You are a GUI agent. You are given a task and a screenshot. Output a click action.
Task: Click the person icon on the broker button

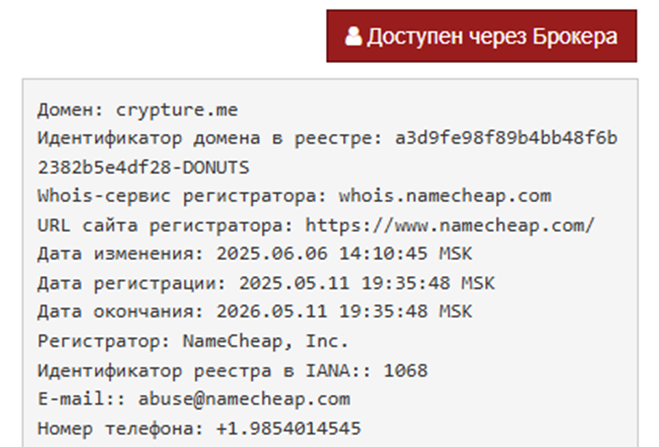pyautogui.click(x=352, y=37)
